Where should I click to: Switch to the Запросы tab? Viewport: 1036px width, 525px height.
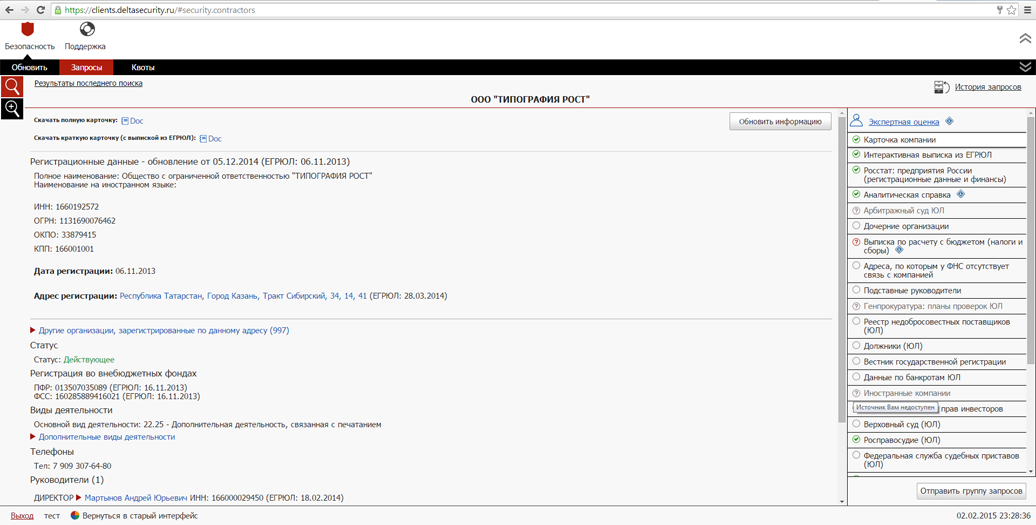pos(87,67)
